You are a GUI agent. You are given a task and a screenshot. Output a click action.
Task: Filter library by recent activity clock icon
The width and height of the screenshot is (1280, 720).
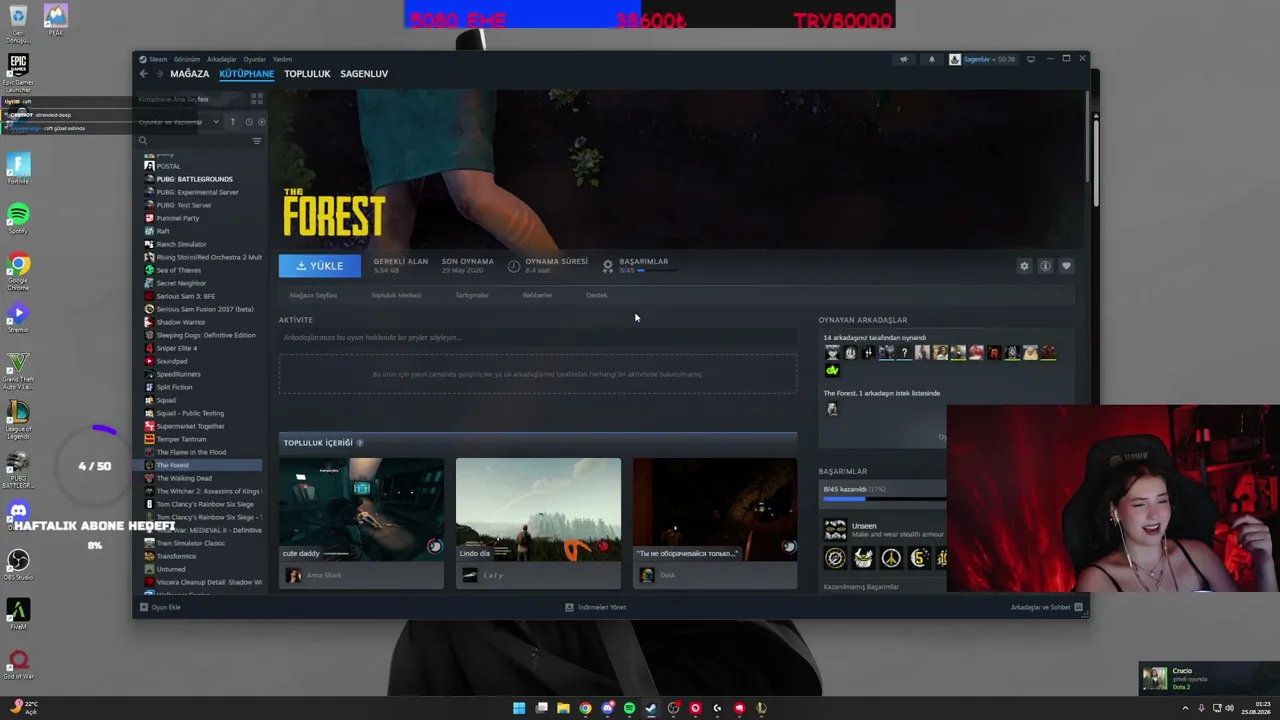(248, 122)
